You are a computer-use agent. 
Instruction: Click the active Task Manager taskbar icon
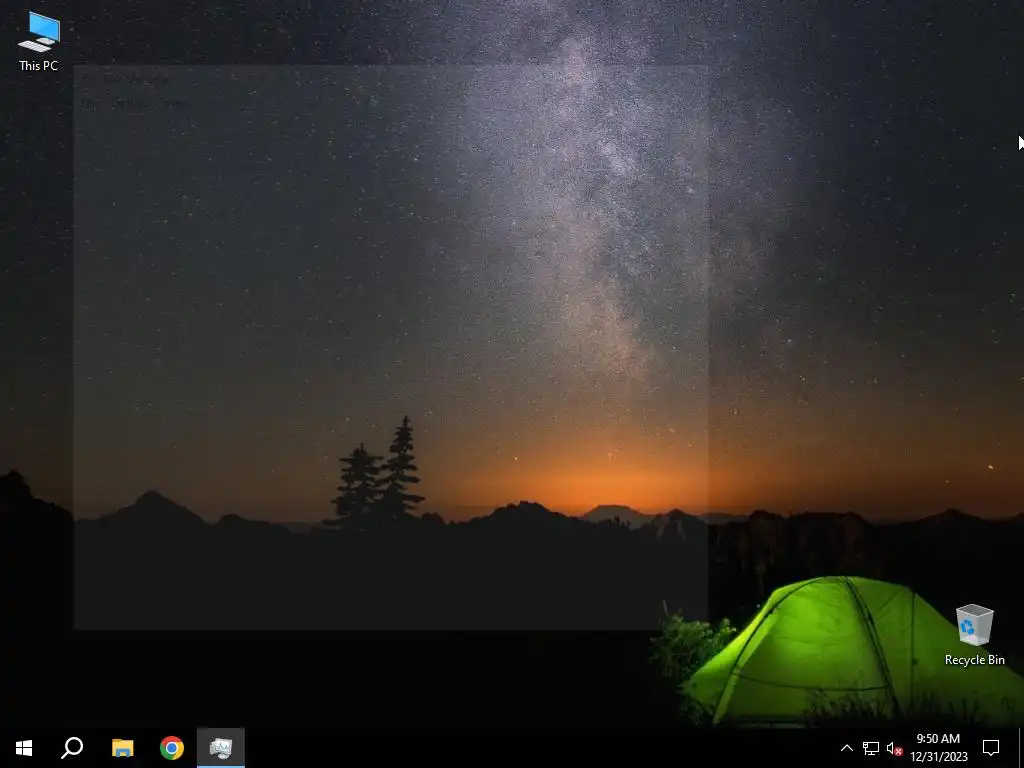point(221,748)
